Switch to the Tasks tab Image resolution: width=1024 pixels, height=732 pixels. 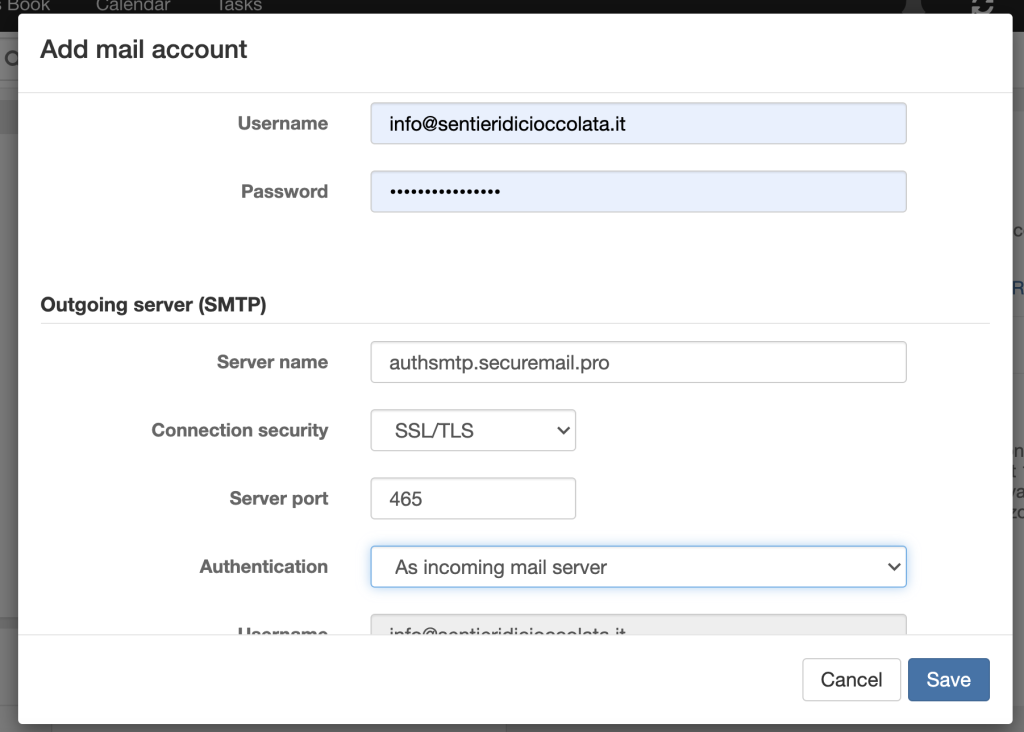(x=239, y=6)
